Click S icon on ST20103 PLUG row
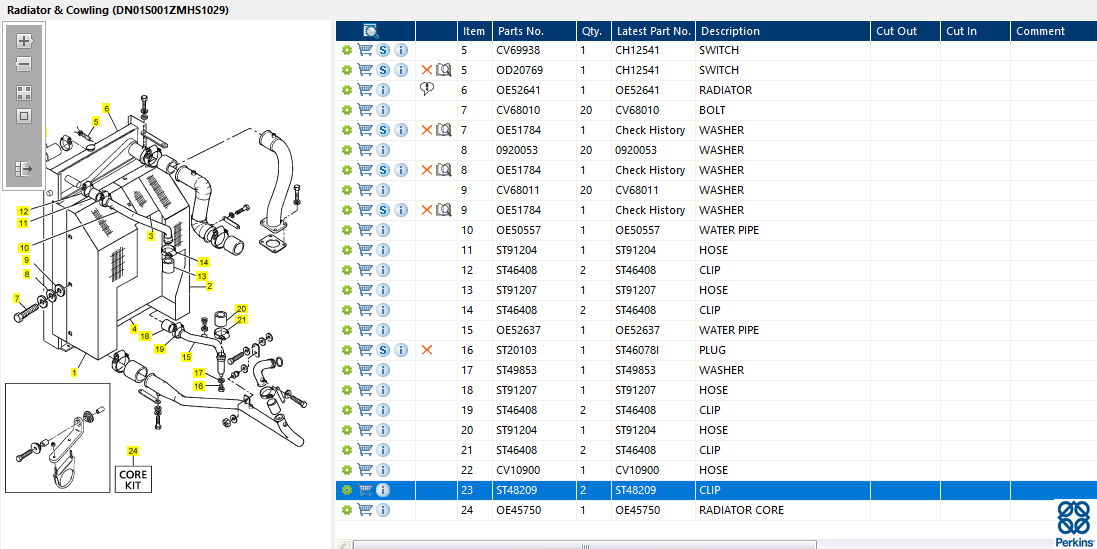 point(383,350)
